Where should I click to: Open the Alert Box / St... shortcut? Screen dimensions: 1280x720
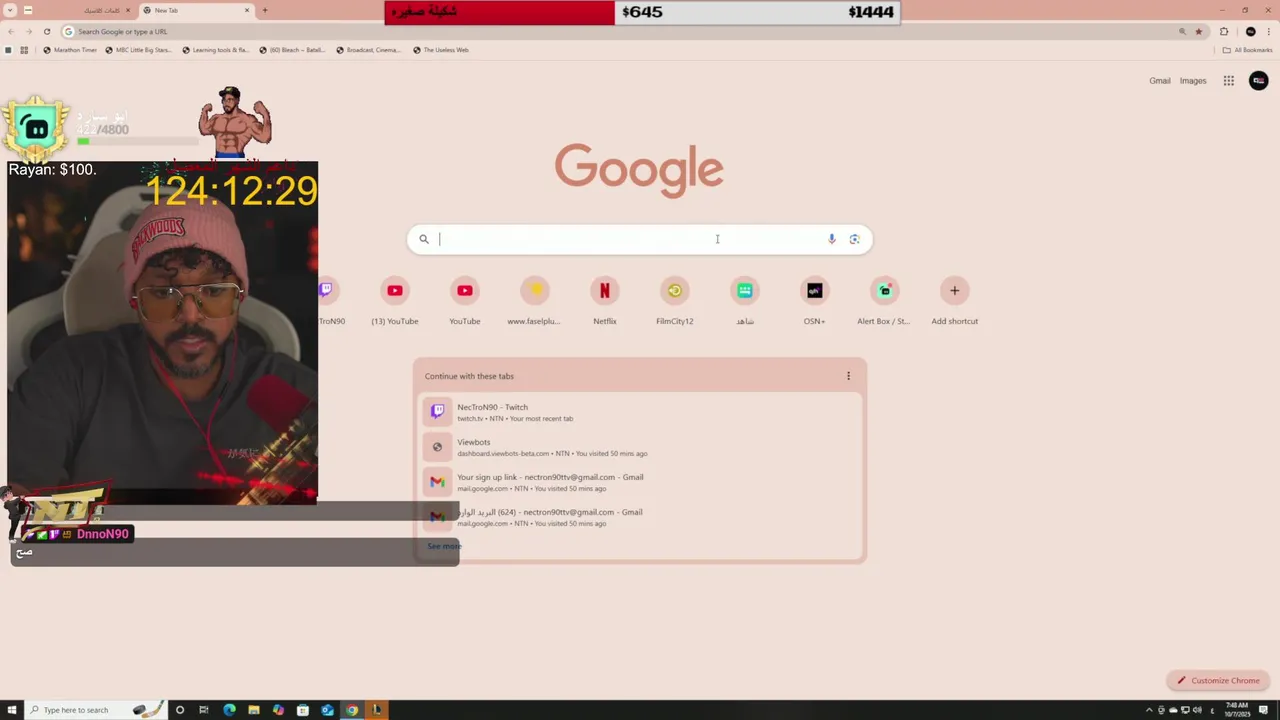pyautogui.click(x=884, y=301)
